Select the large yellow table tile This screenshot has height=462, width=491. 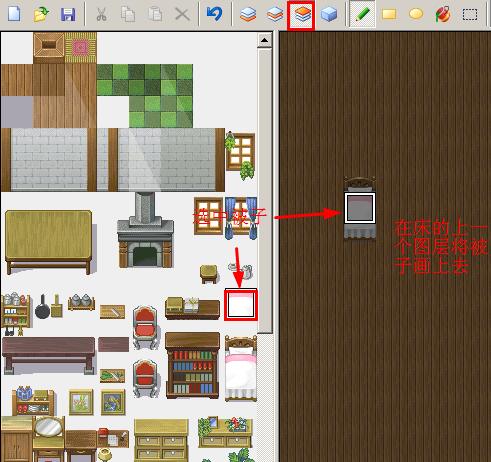[x=49, y=242]
